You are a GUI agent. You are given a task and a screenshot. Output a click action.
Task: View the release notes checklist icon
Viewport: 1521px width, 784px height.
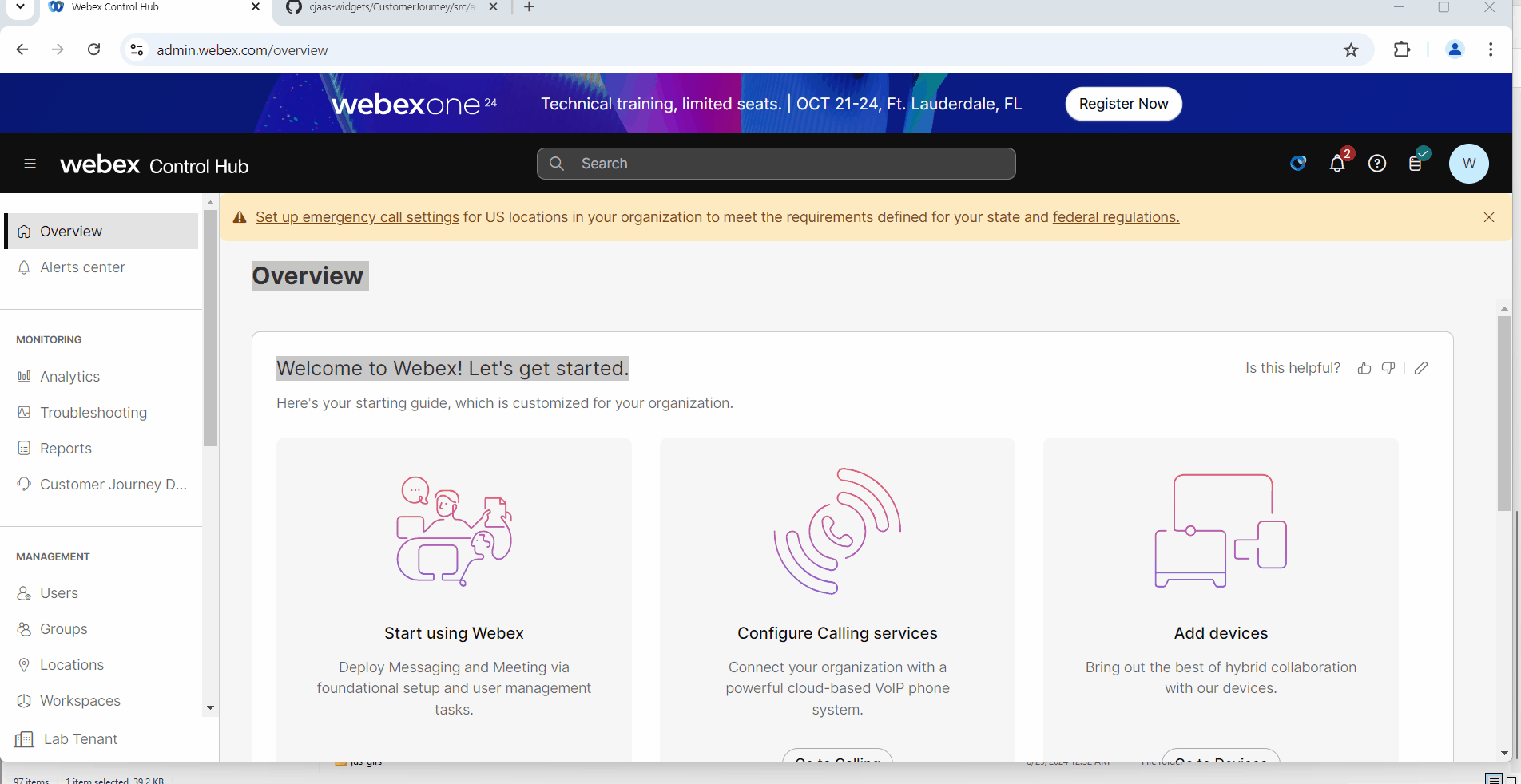1416,164
